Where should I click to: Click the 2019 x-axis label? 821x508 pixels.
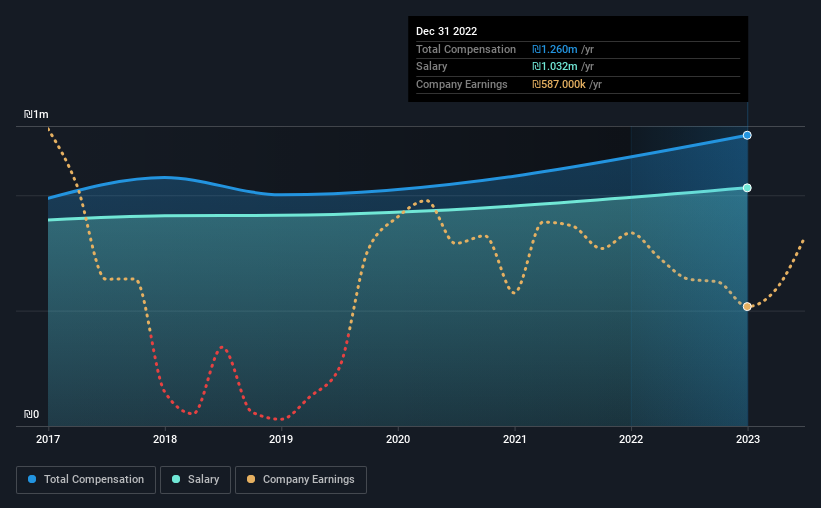point(281,439)
